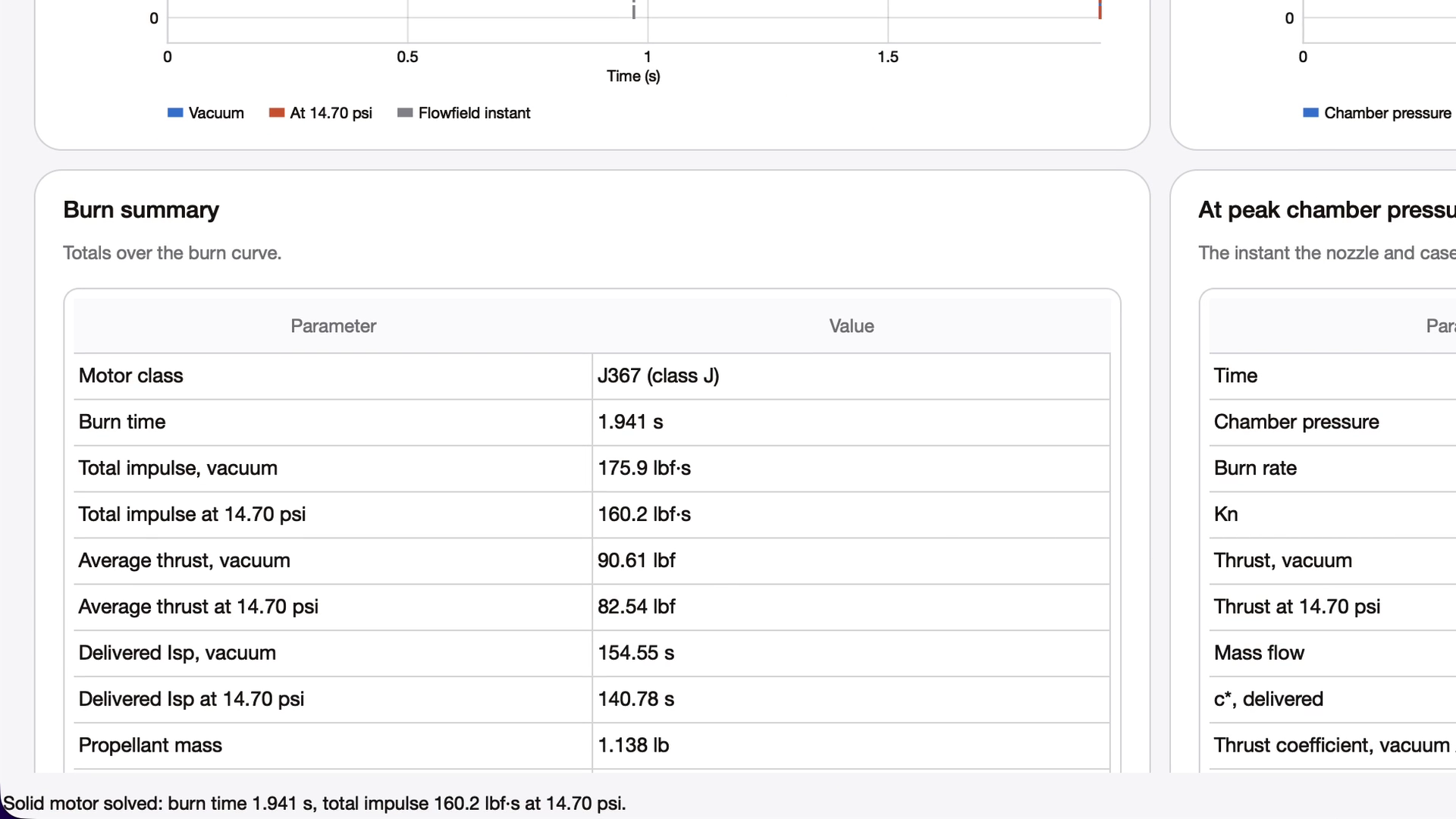Select the Chamber pressure row in peak table

[x=1333, y=422]
